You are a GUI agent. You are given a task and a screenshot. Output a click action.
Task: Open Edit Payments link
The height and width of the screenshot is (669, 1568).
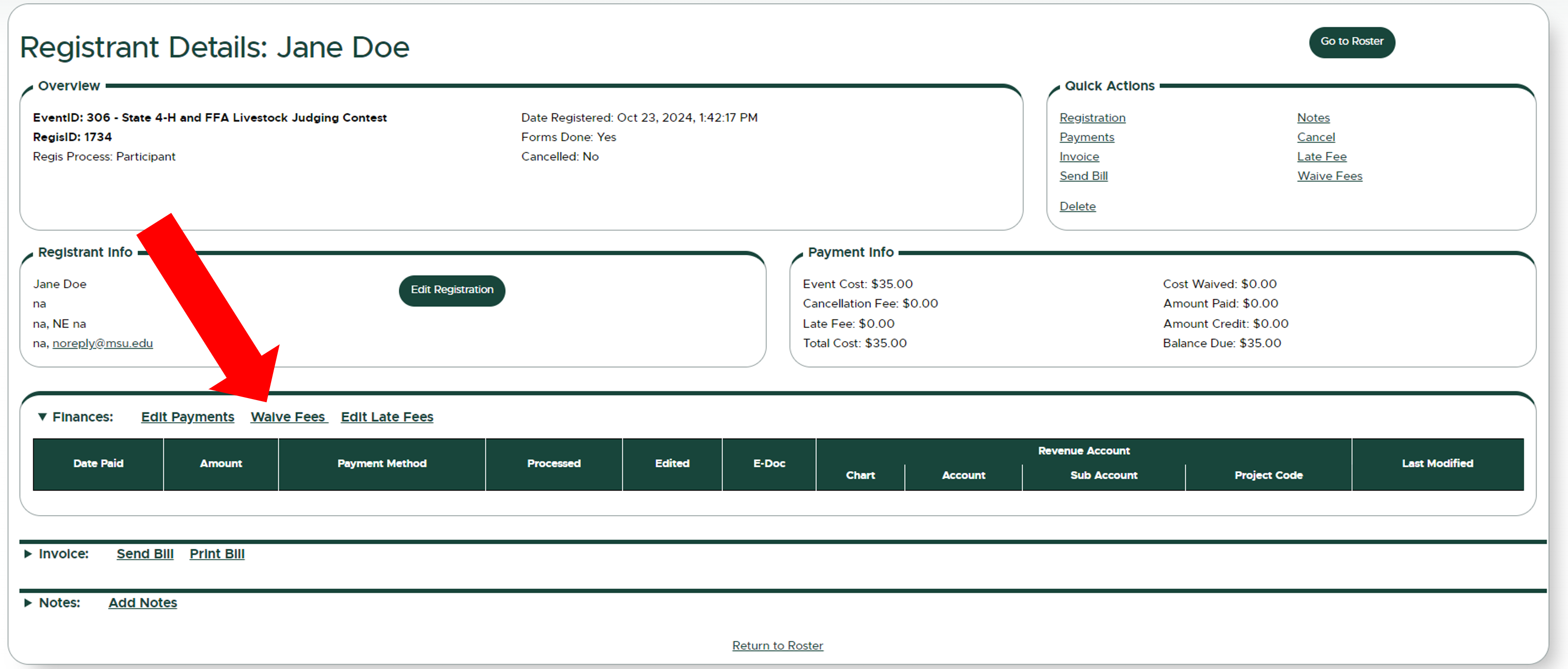pos(187,417)
